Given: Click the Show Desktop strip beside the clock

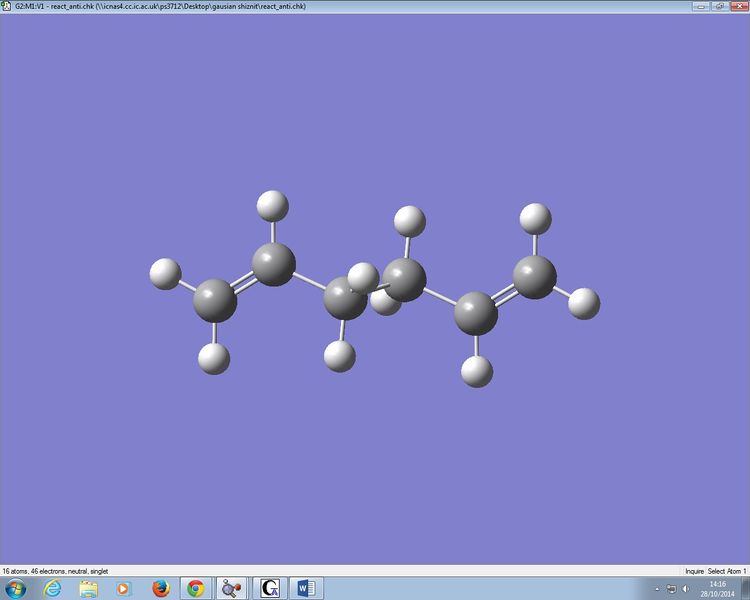Looking at the screenshot, I should [x=745, y=588].
